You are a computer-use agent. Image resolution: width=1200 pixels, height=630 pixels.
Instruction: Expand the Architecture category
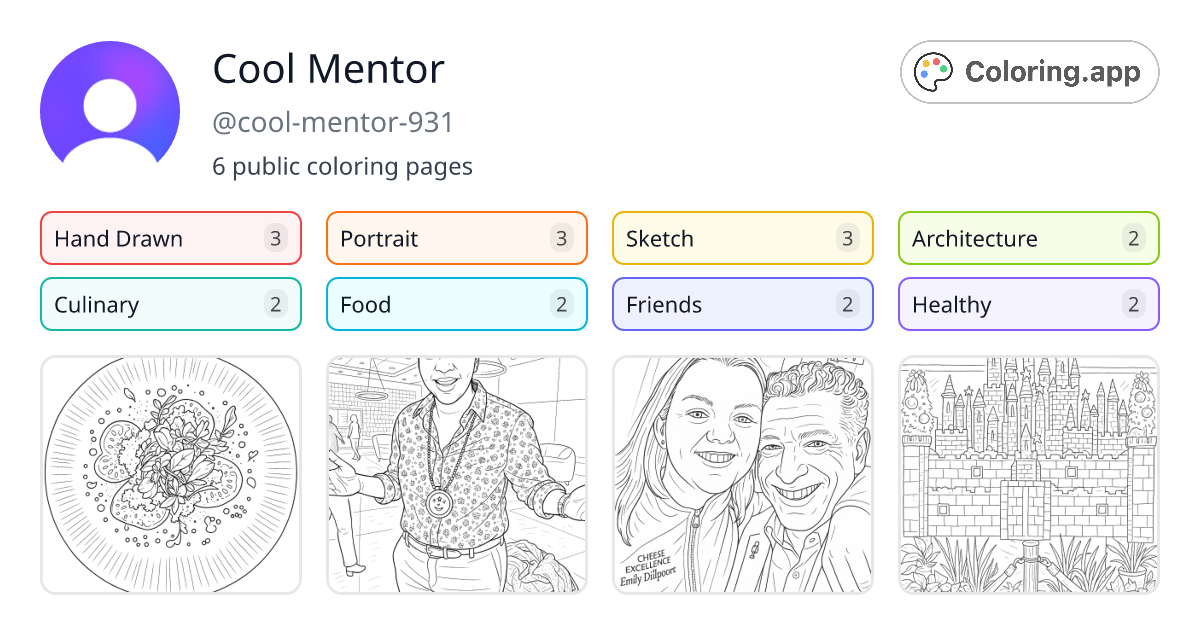(x=1028, y=238)
